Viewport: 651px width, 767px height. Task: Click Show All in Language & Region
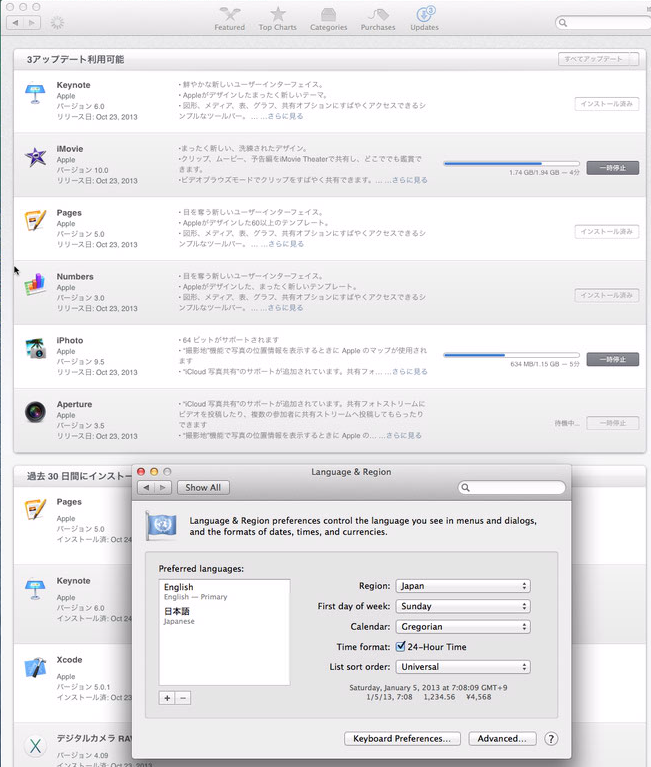coord(203,488)
